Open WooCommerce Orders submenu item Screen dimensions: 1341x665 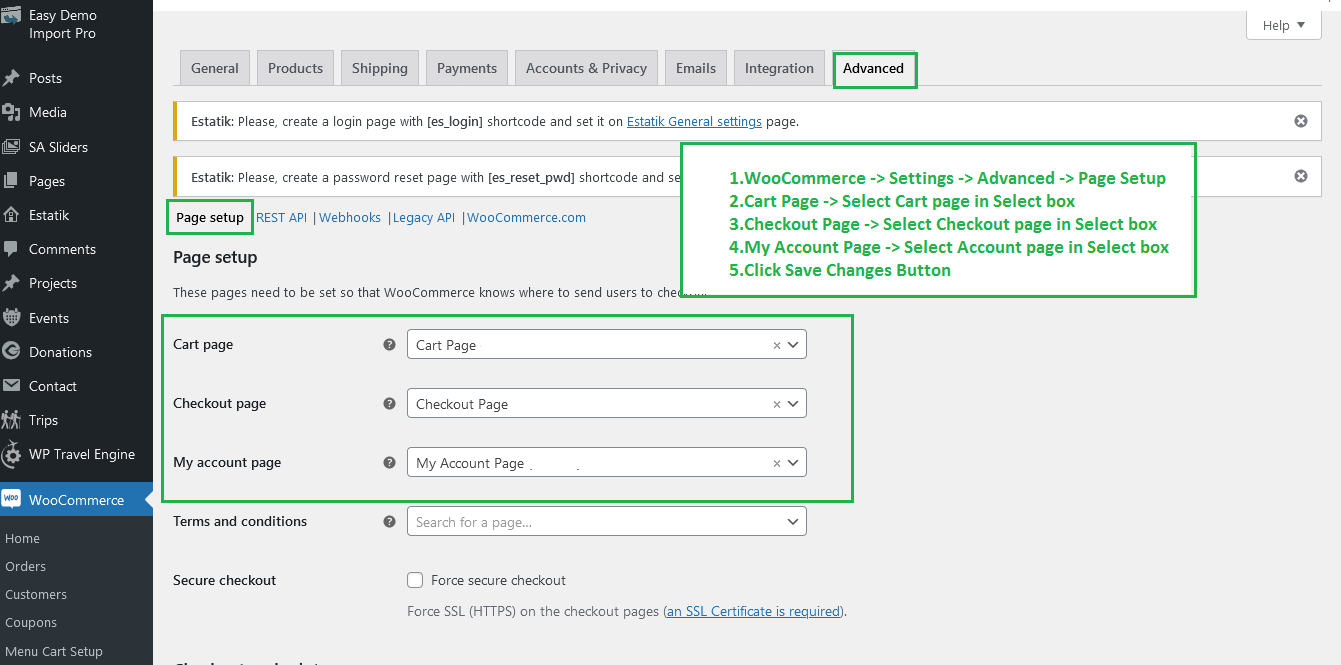click(25, 566)
